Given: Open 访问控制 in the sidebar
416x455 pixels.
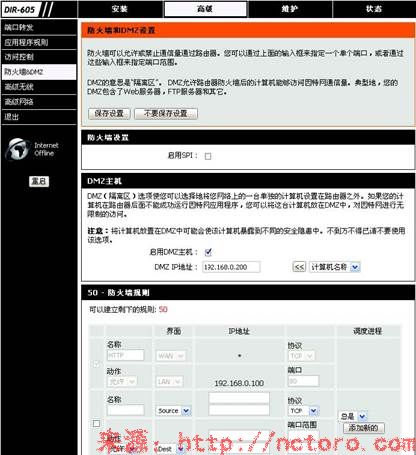Looking at the screenshot, I should (x=39, y=57).
